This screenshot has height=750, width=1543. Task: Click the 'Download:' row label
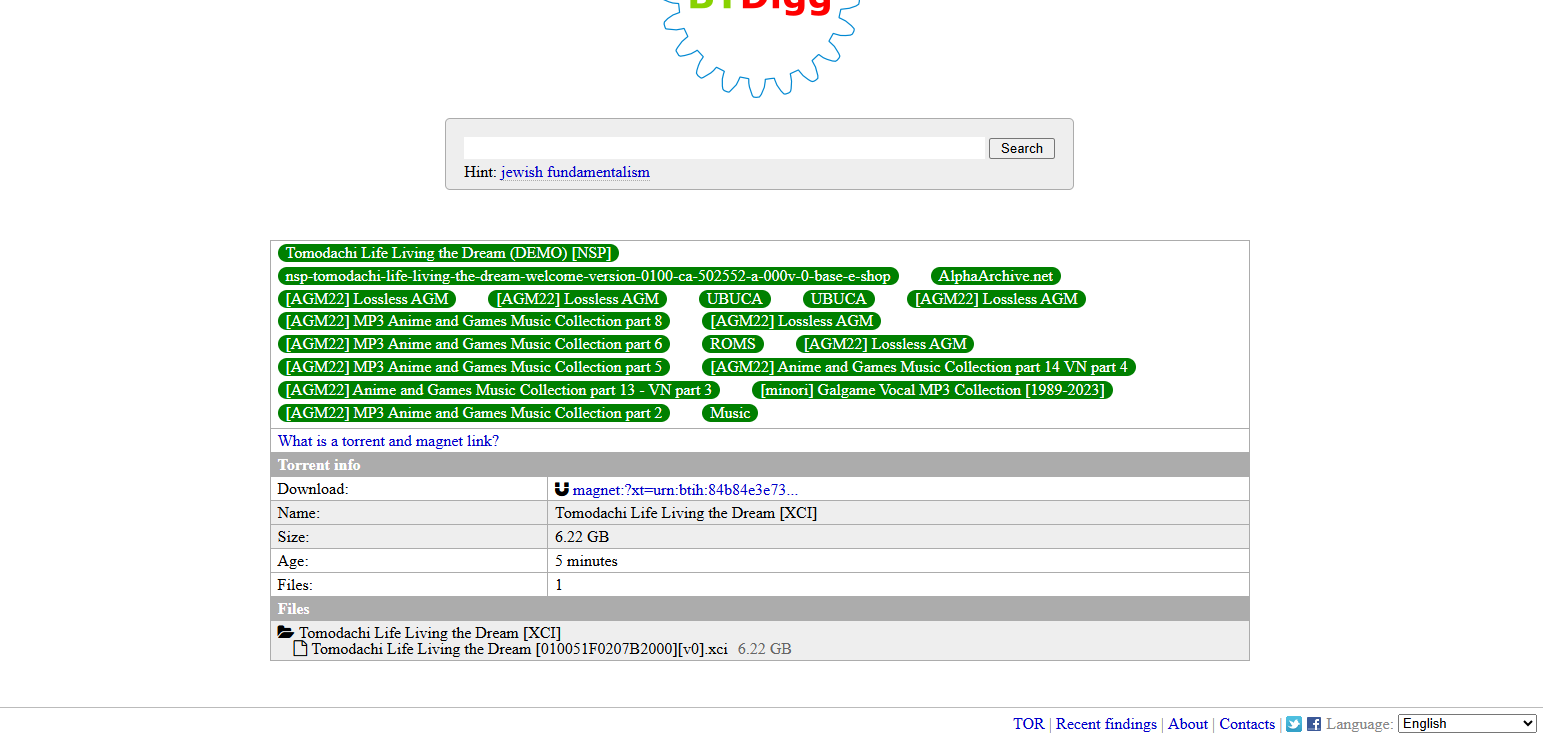[x=313, y=489]
